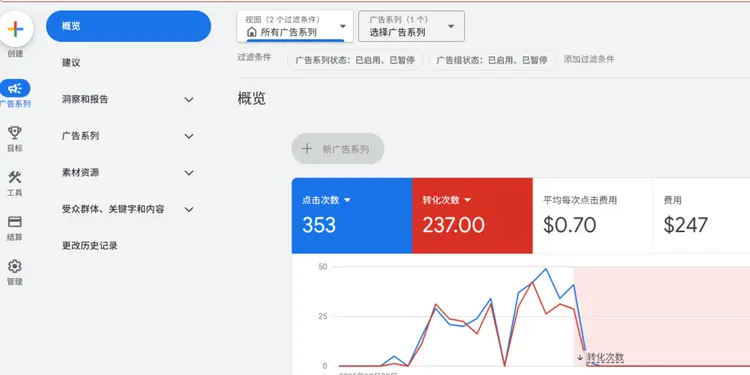Click 广告系列状态 filter chip
750x375 pixels.
pos(355,60)
